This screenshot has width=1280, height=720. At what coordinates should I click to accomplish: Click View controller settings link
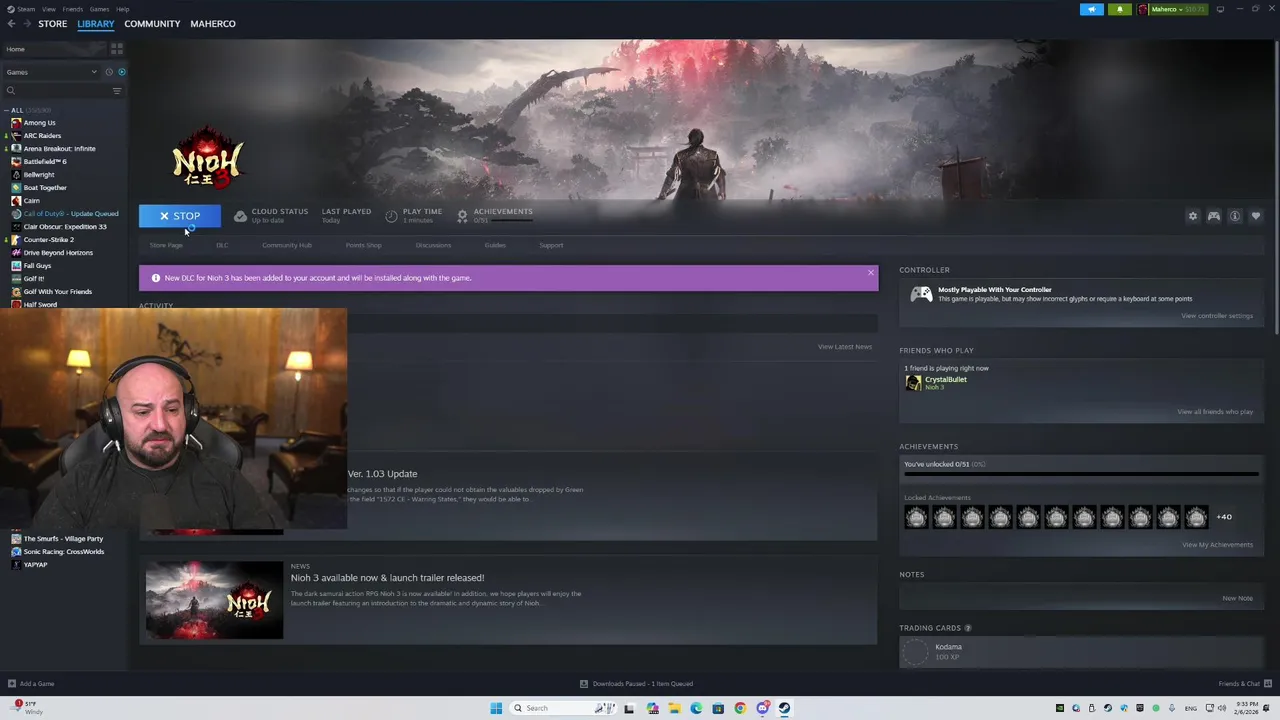click(x=1217, y=316)
